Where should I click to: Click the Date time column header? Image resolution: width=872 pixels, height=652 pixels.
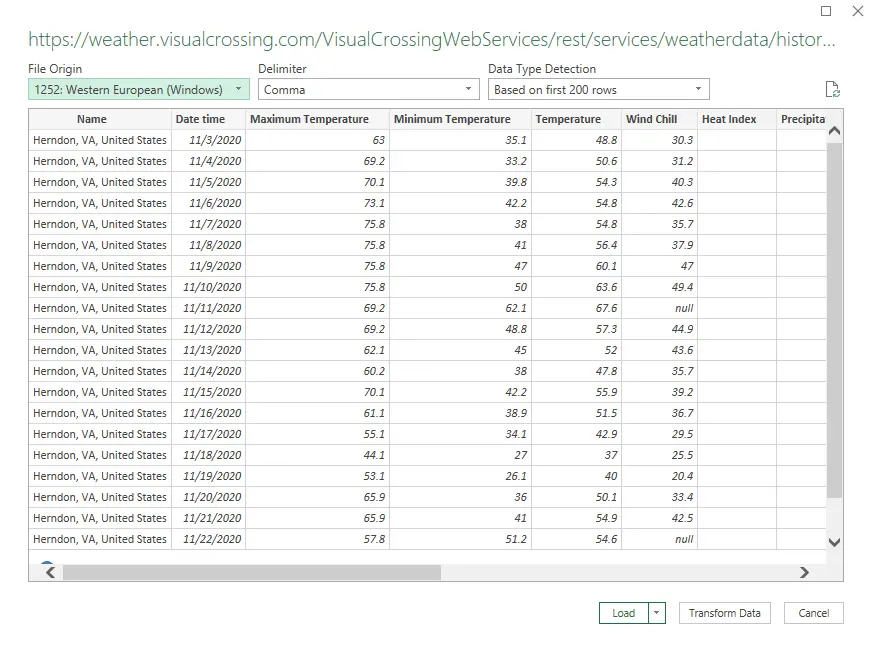coord(200,119)
